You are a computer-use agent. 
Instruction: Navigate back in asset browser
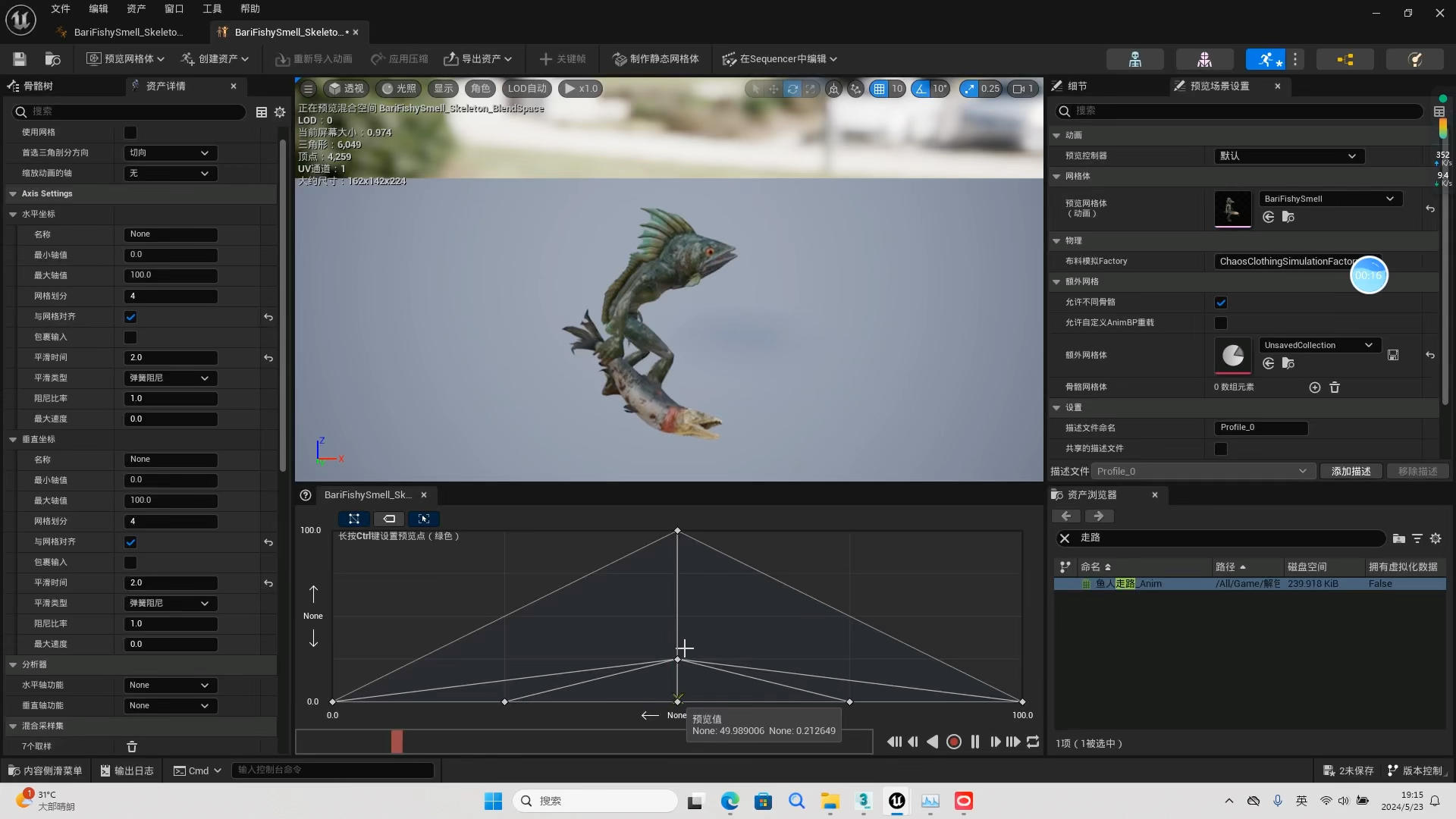(1066, 516)
